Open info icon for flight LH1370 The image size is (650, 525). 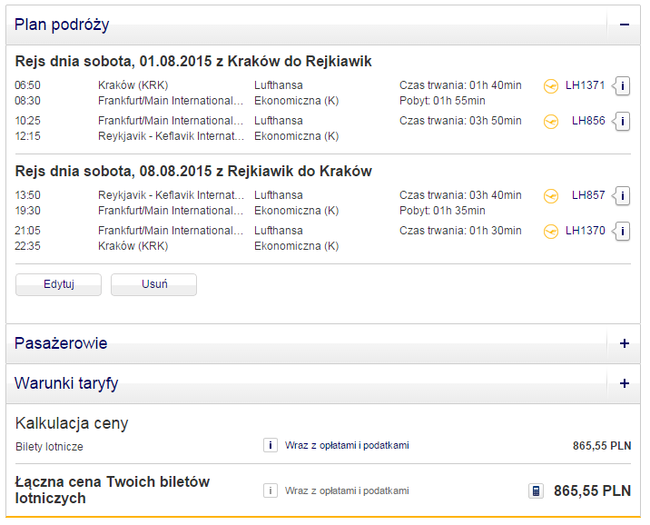point(622,231)
